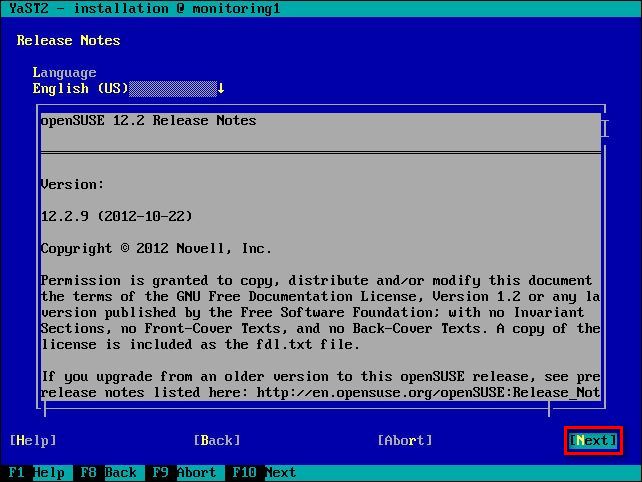Viewport: 642px width, 482px height.
Task: Select the F8 Back function key entry
Action: click(109, 473)
